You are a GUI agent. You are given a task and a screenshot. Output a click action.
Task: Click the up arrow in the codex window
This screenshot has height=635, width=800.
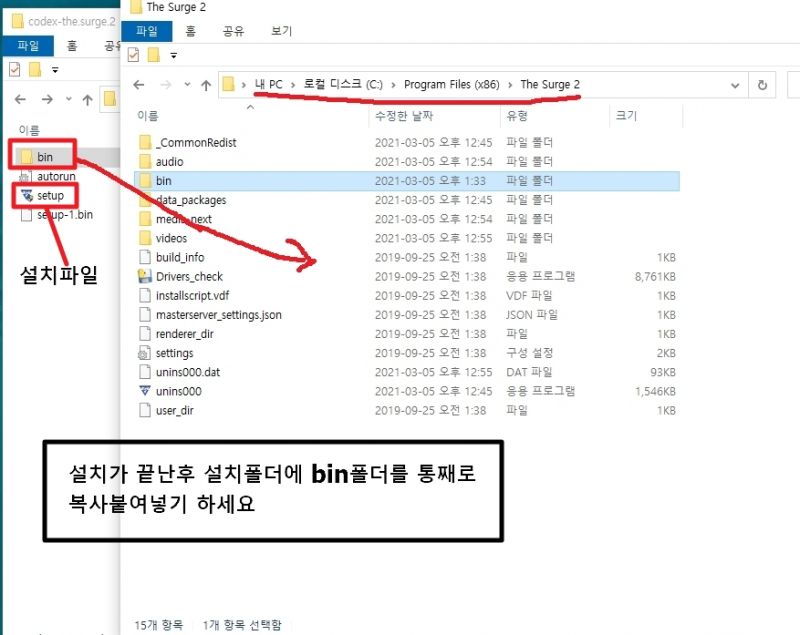pyautogui.click(x=88, y=99)
